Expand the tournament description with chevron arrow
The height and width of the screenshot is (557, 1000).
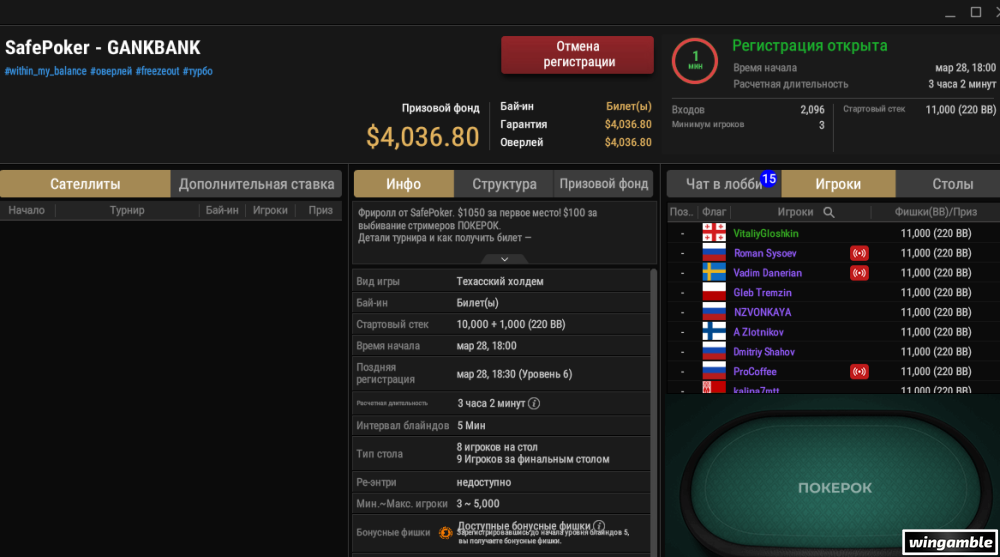(504, 259)
